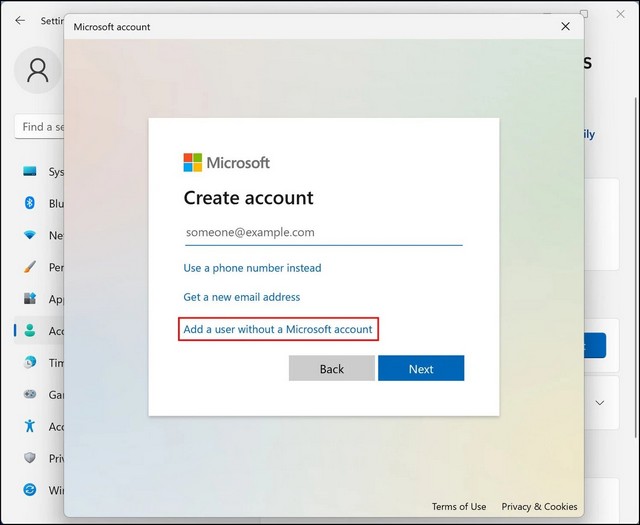The image size is (640, 525).
Task: Click the blue button in Settings background
Action: pyautogui.click(x=595, y=346)
